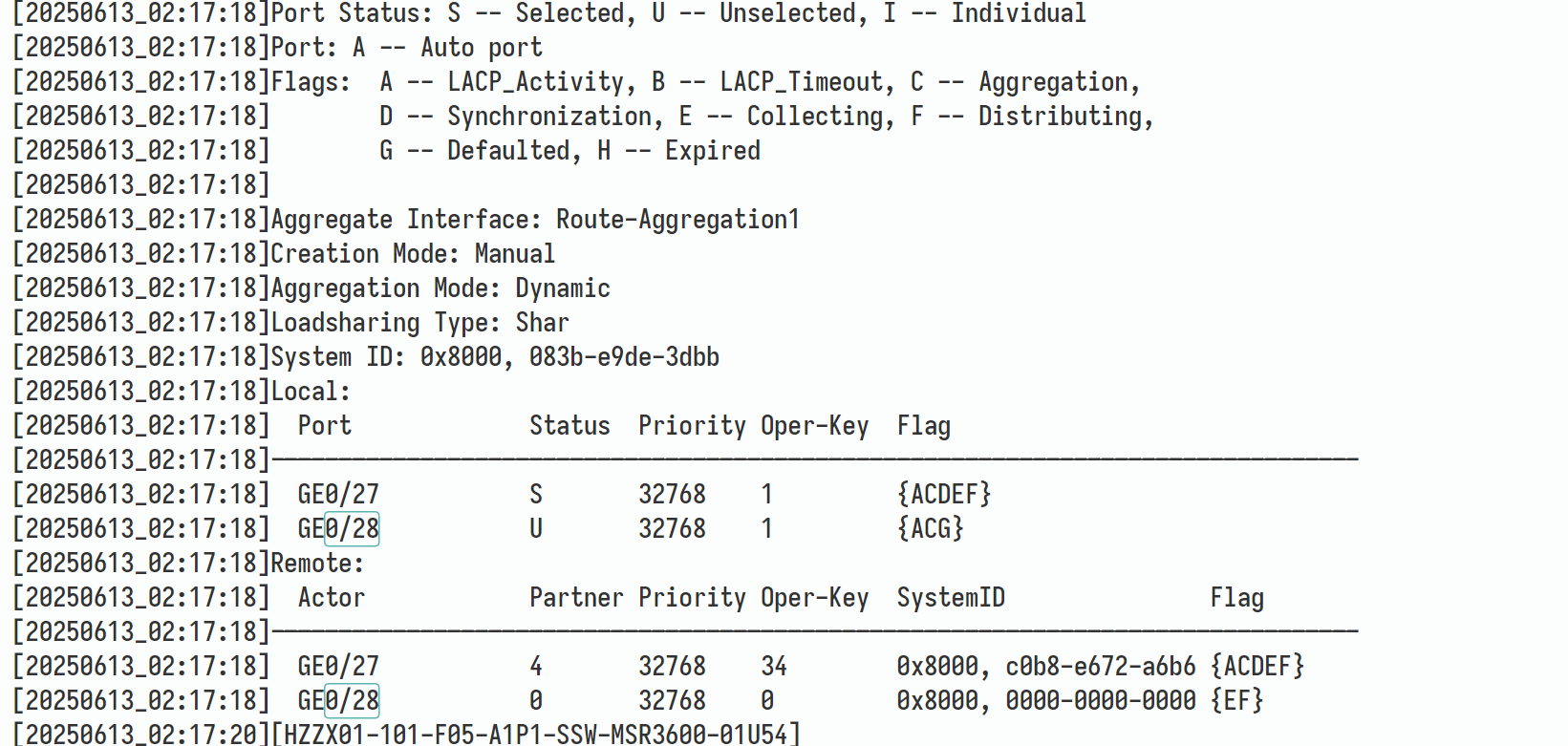Viewport: 1568px width, 746px height.
Task: Click the {ACG} flag value
Action: click(930, 528)
